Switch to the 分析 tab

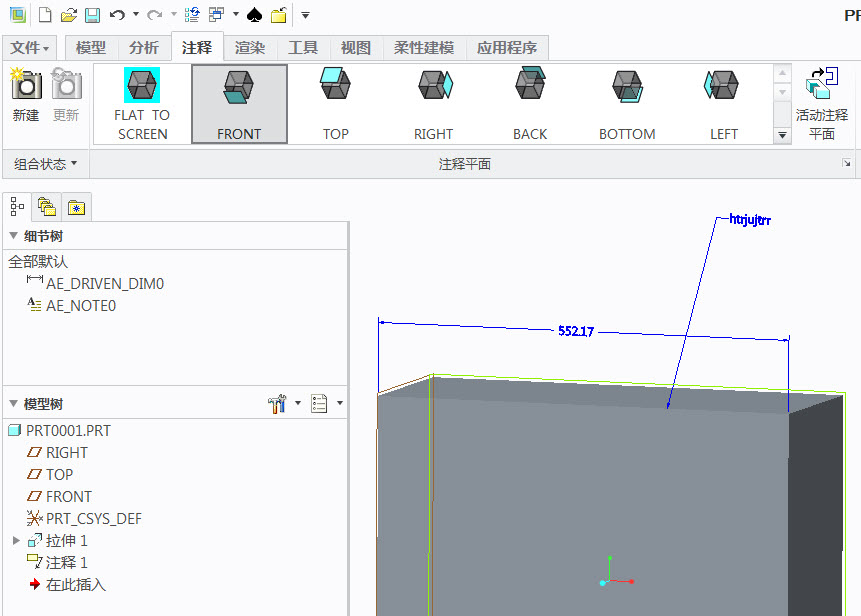[x=144, y=48]
